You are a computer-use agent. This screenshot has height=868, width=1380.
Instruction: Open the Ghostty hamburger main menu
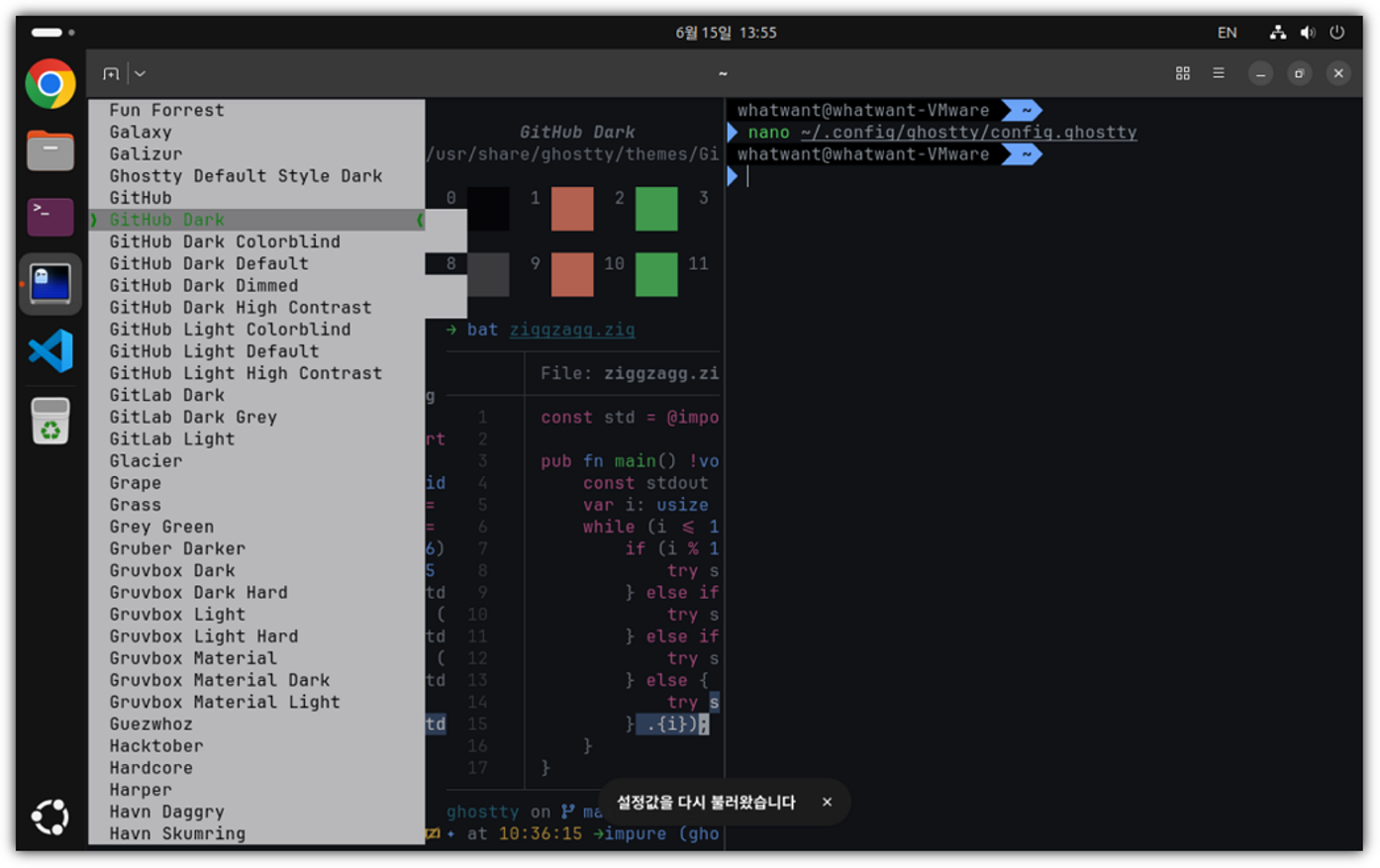coord(1219,73)
